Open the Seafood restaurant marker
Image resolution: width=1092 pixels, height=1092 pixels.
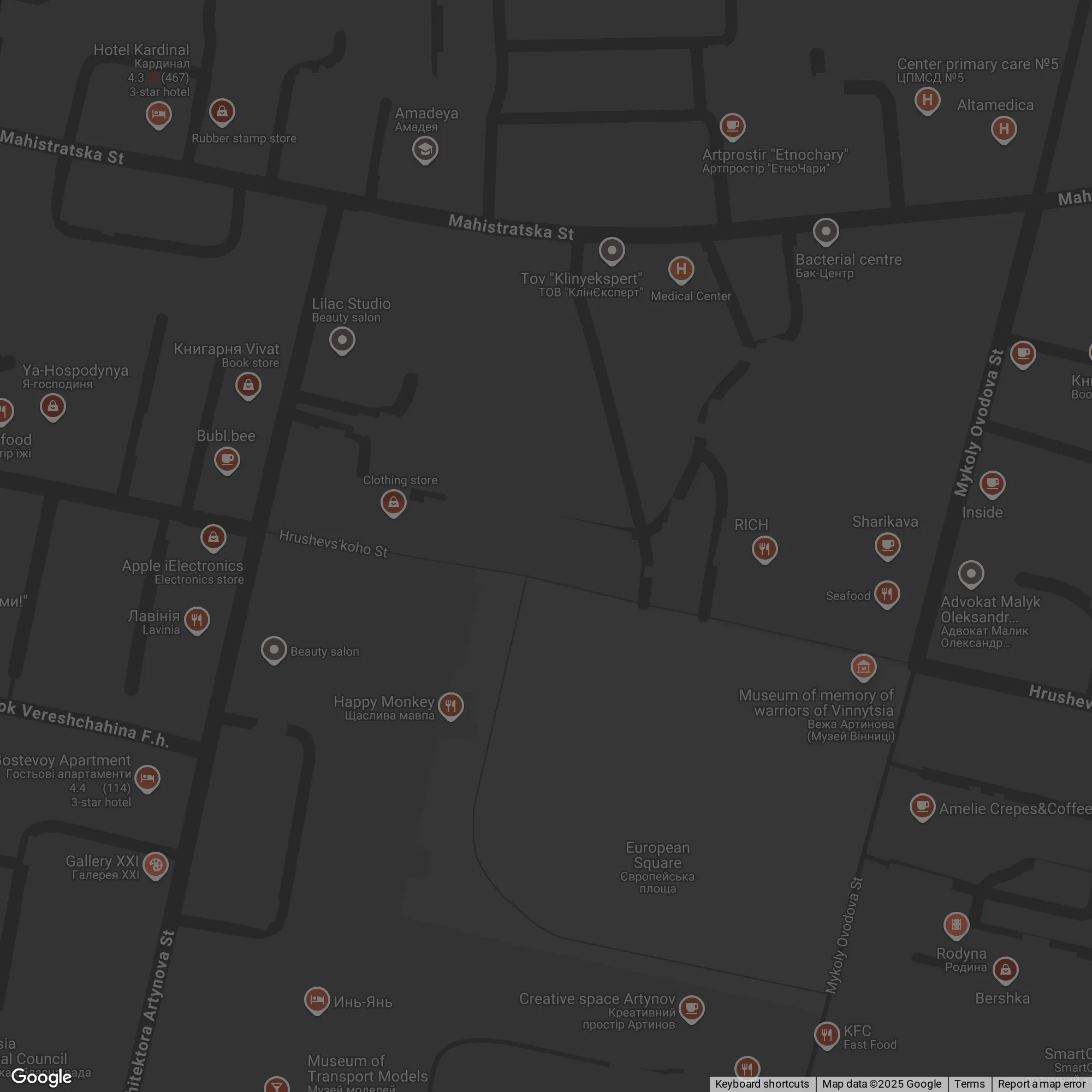887,595
